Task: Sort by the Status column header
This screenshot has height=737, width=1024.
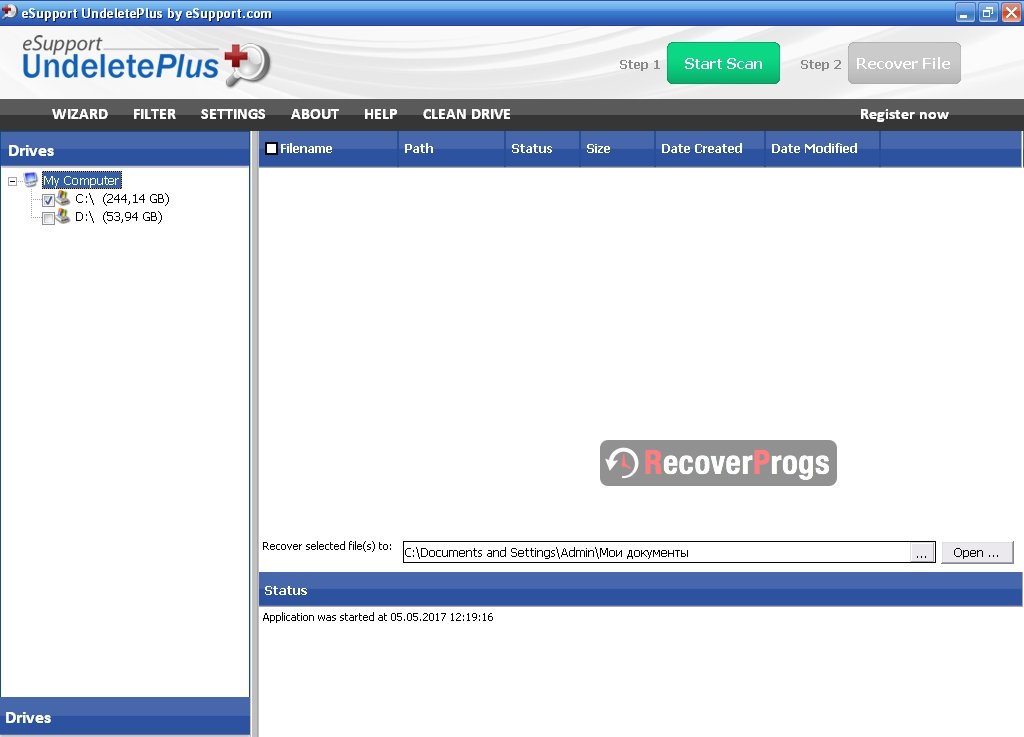Action: click(x=541, y=148)
